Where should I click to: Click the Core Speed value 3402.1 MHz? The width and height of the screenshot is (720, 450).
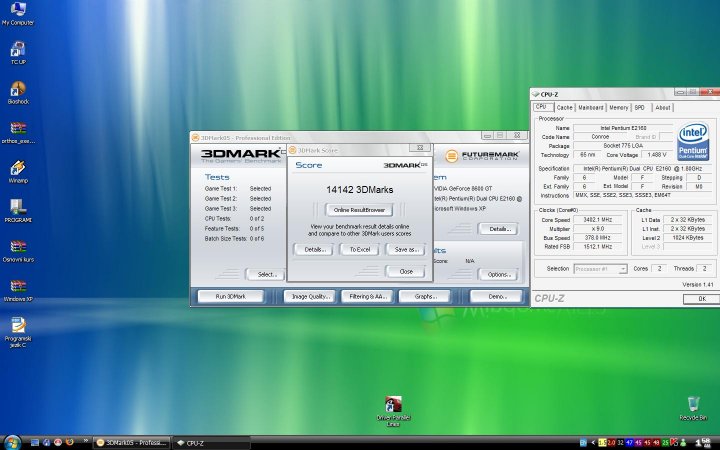coord(597,220)
